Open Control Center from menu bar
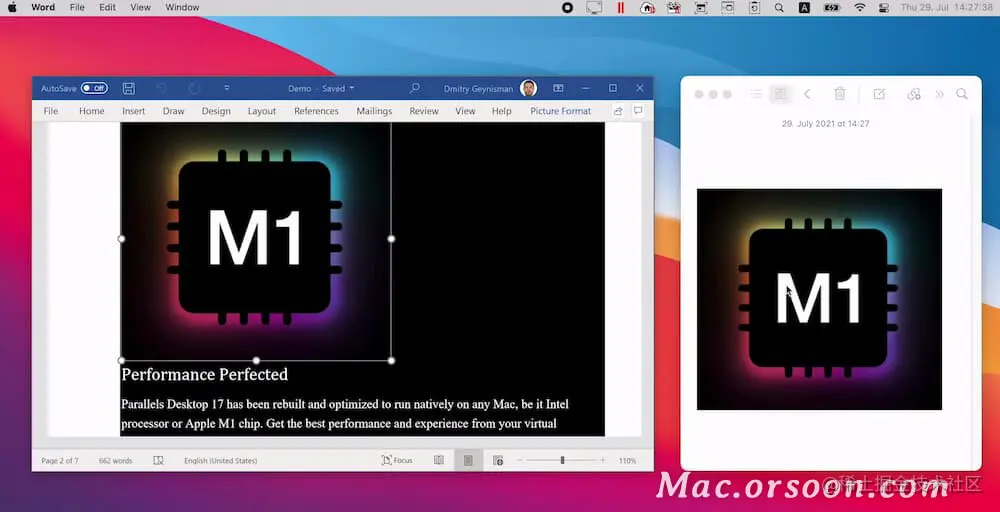Screen dimensions: 1000x512 tap(884, 8)
